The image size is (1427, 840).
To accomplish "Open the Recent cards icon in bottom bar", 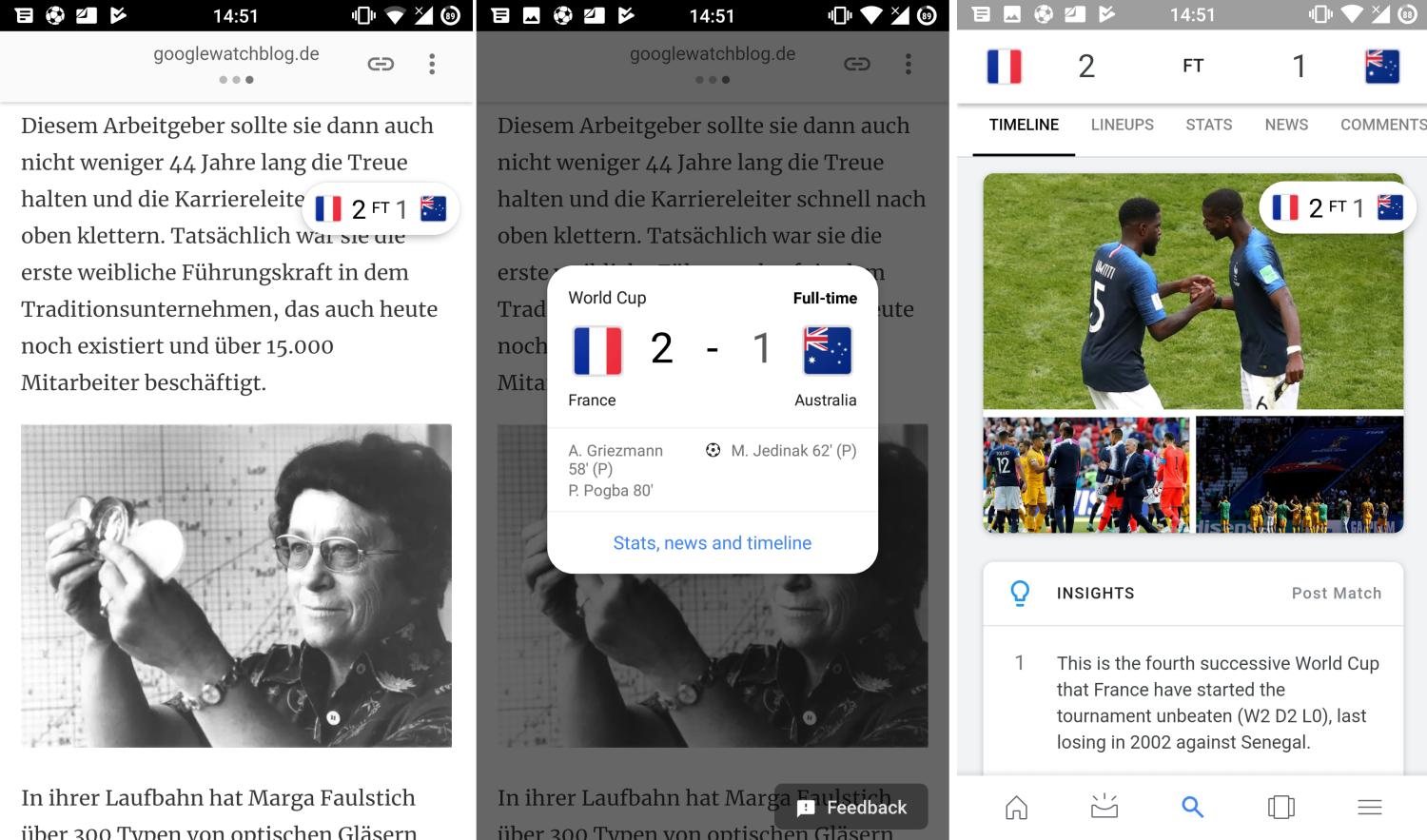I will (x=1281, y=808).
